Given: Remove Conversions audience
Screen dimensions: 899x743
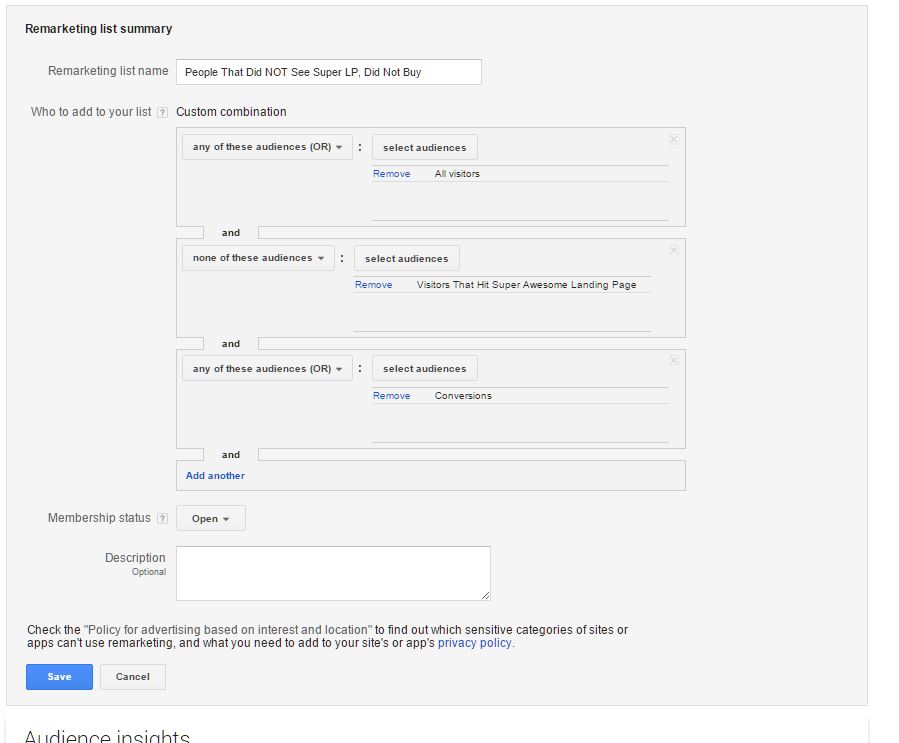Looking at the screenshot, I should pyautogui.click(x=392, y=396).
